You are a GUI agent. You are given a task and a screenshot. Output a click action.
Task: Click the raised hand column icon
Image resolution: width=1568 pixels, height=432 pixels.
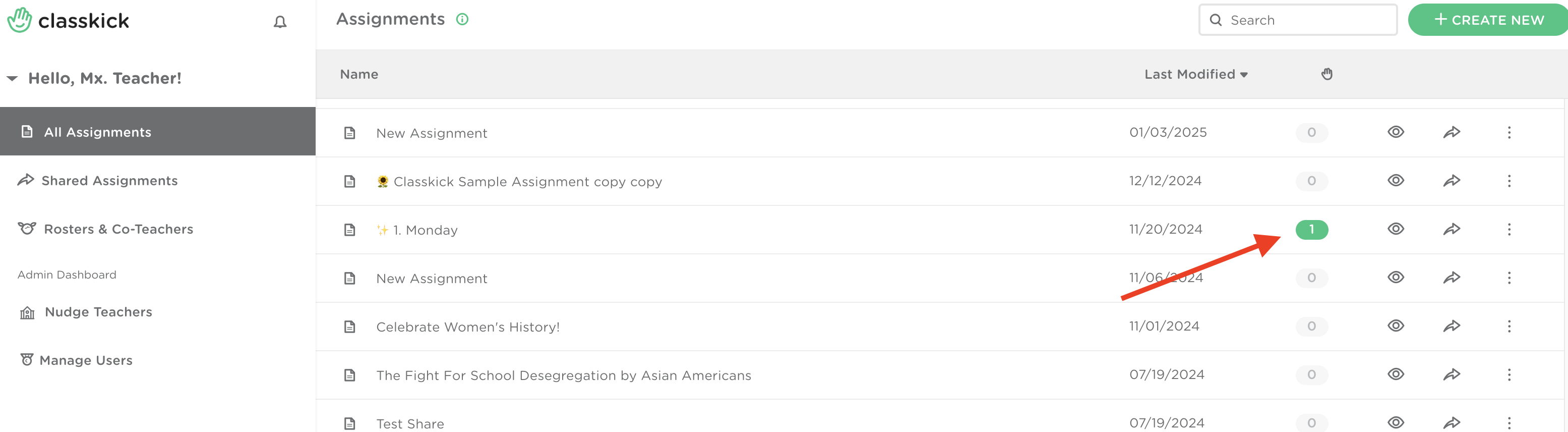tap(1327, 74)
